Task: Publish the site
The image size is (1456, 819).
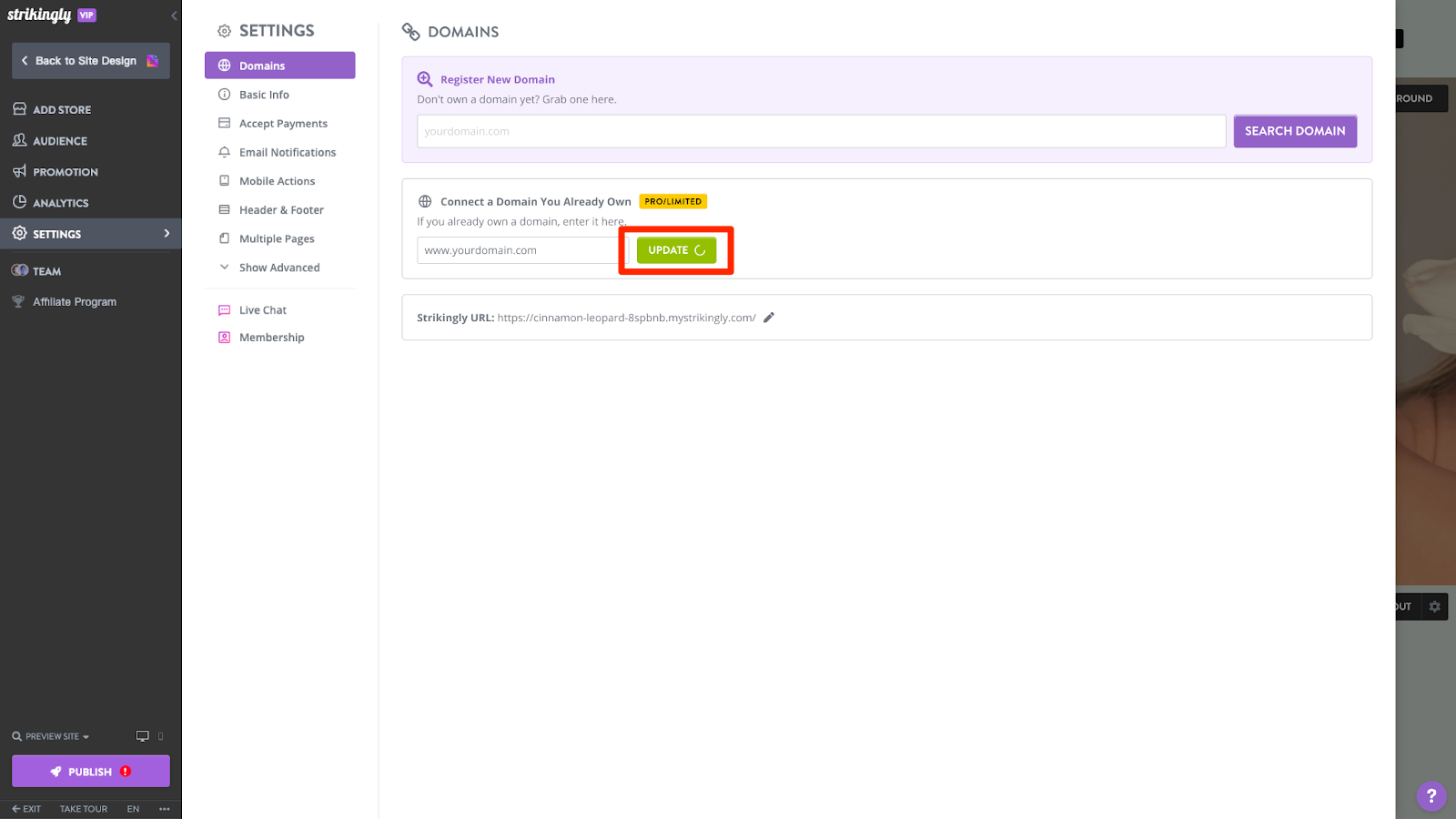Action: click(90, 772)
